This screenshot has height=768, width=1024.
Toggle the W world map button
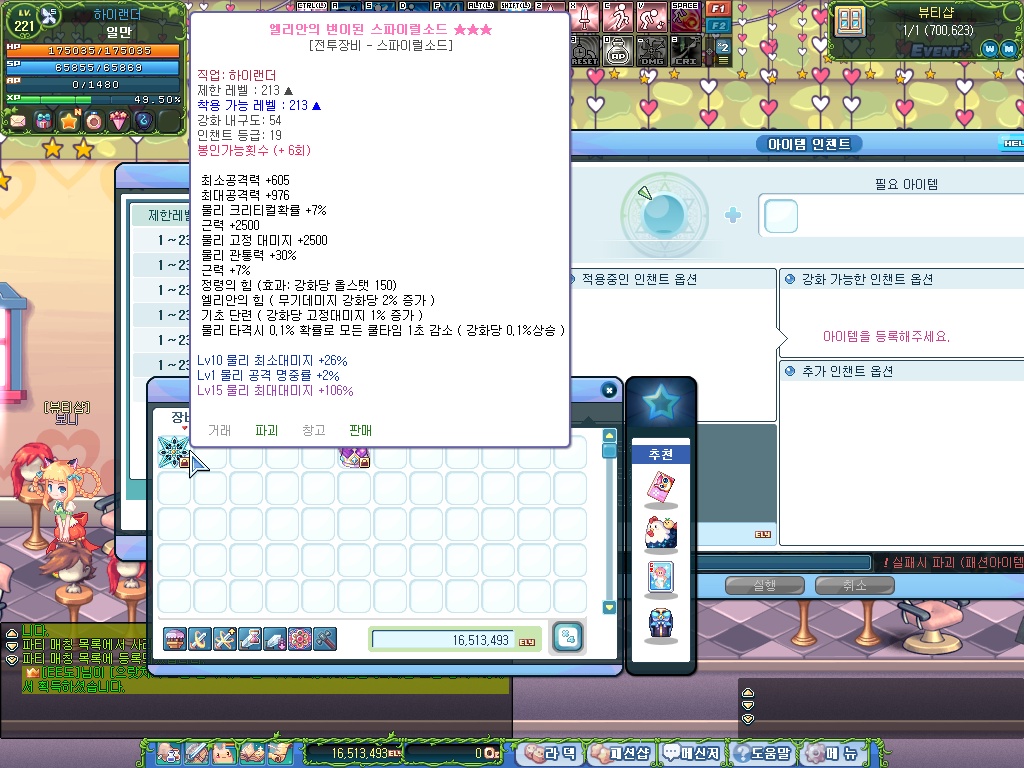click(x=989, y=48)
